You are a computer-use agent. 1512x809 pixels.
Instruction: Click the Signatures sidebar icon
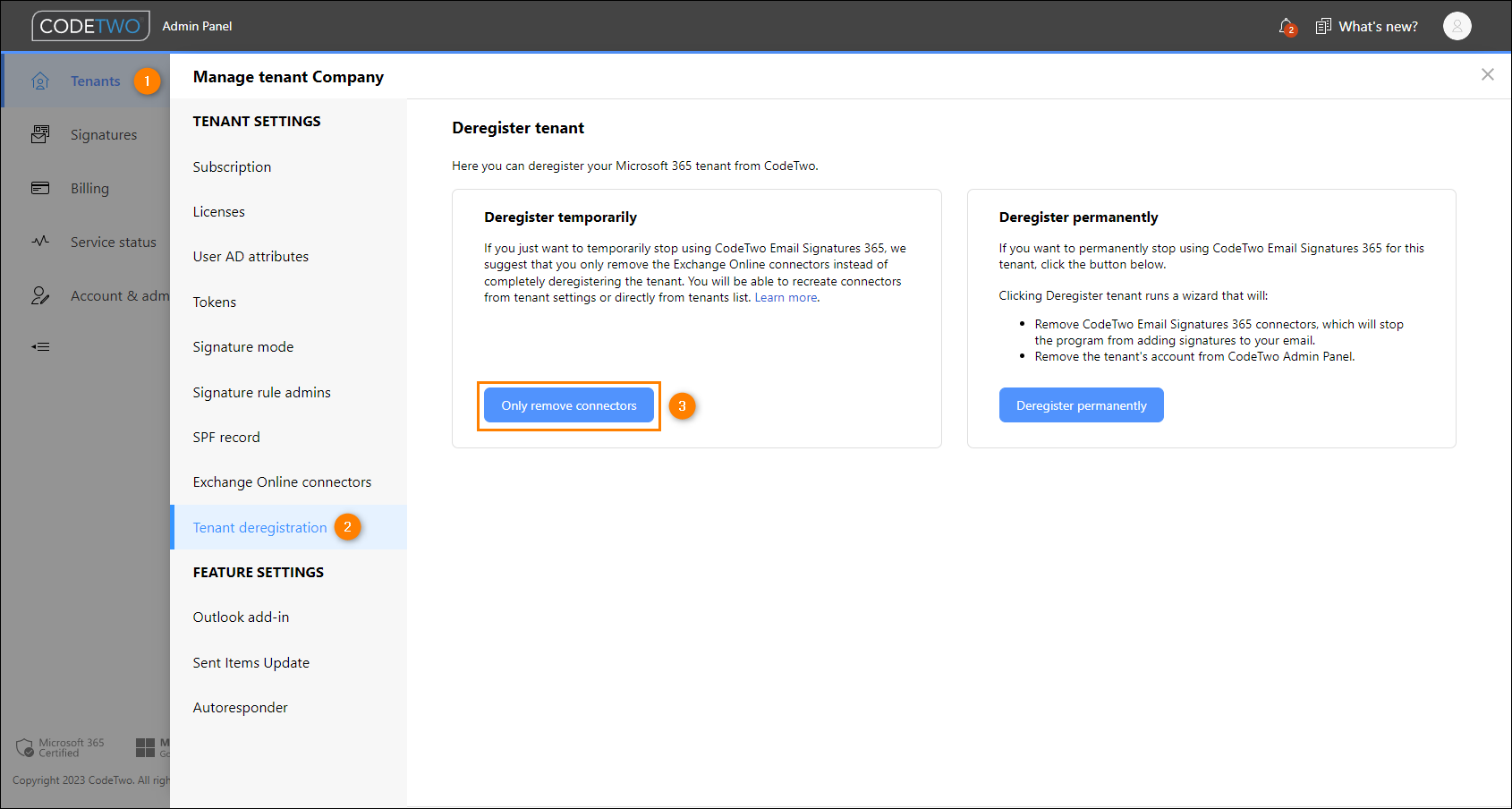coord(40,134)
